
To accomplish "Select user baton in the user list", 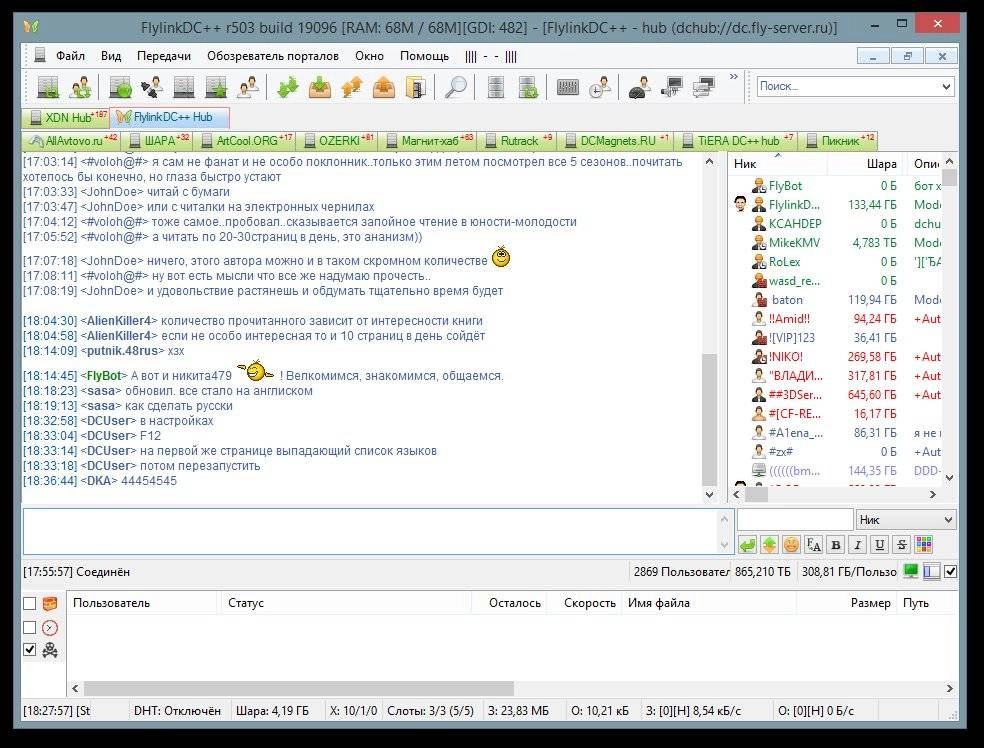I will (x=787, y=300).
